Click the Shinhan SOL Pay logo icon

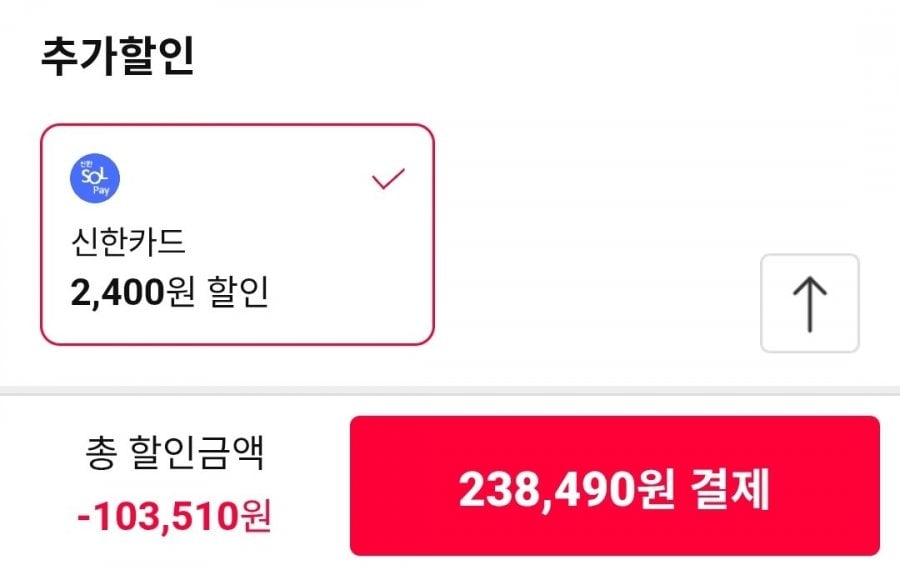[x=95, y=179]
